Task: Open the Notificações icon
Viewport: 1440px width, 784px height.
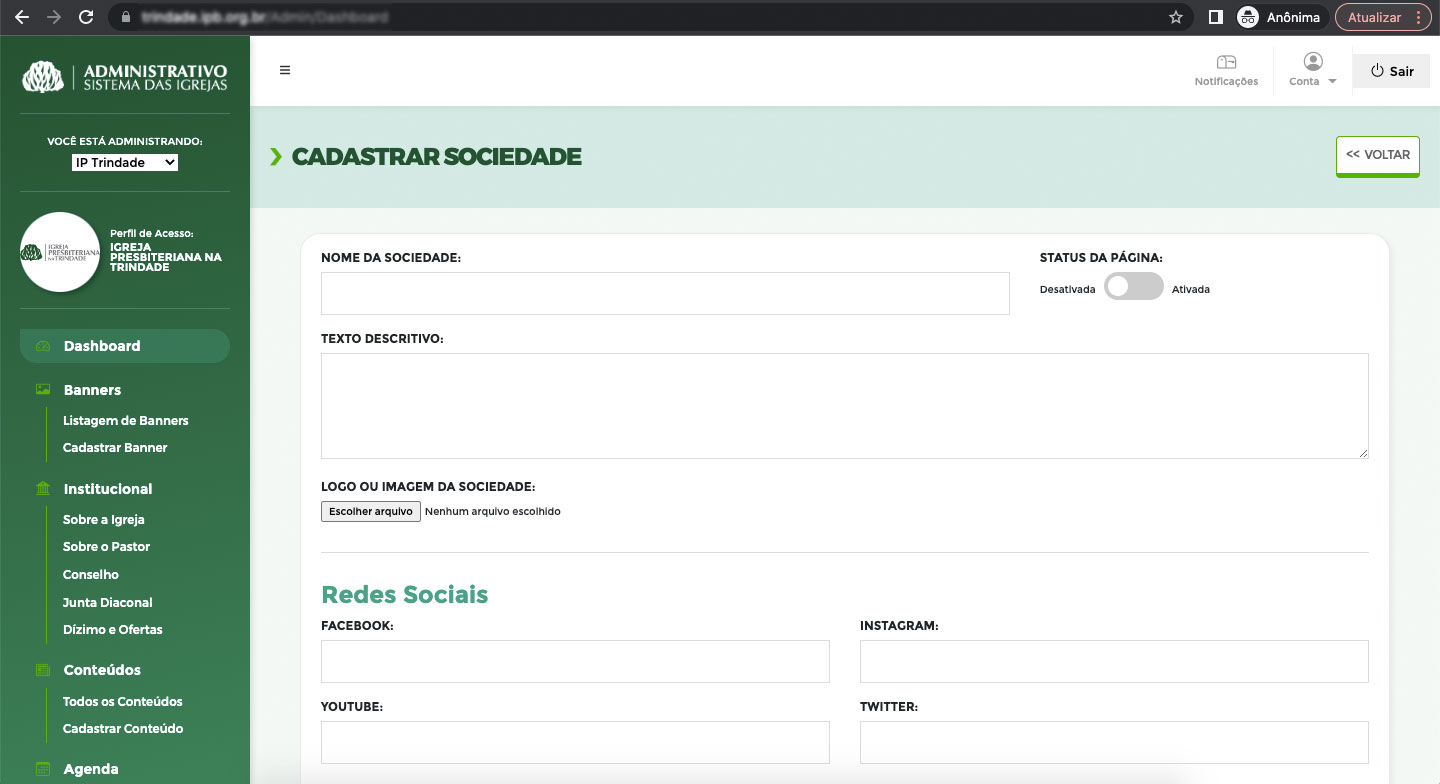Action: (x=1226, y=62)
